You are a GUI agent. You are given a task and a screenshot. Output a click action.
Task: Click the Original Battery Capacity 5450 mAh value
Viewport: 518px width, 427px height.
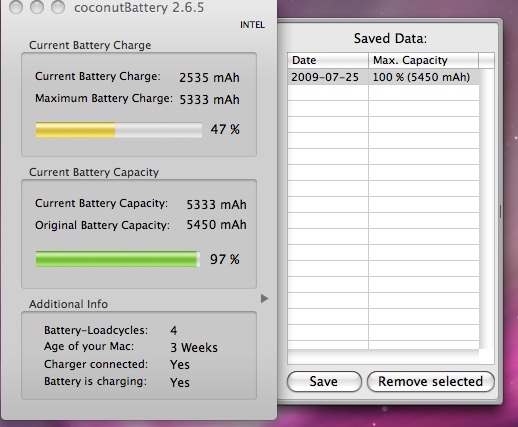click(x=216, y=225)
